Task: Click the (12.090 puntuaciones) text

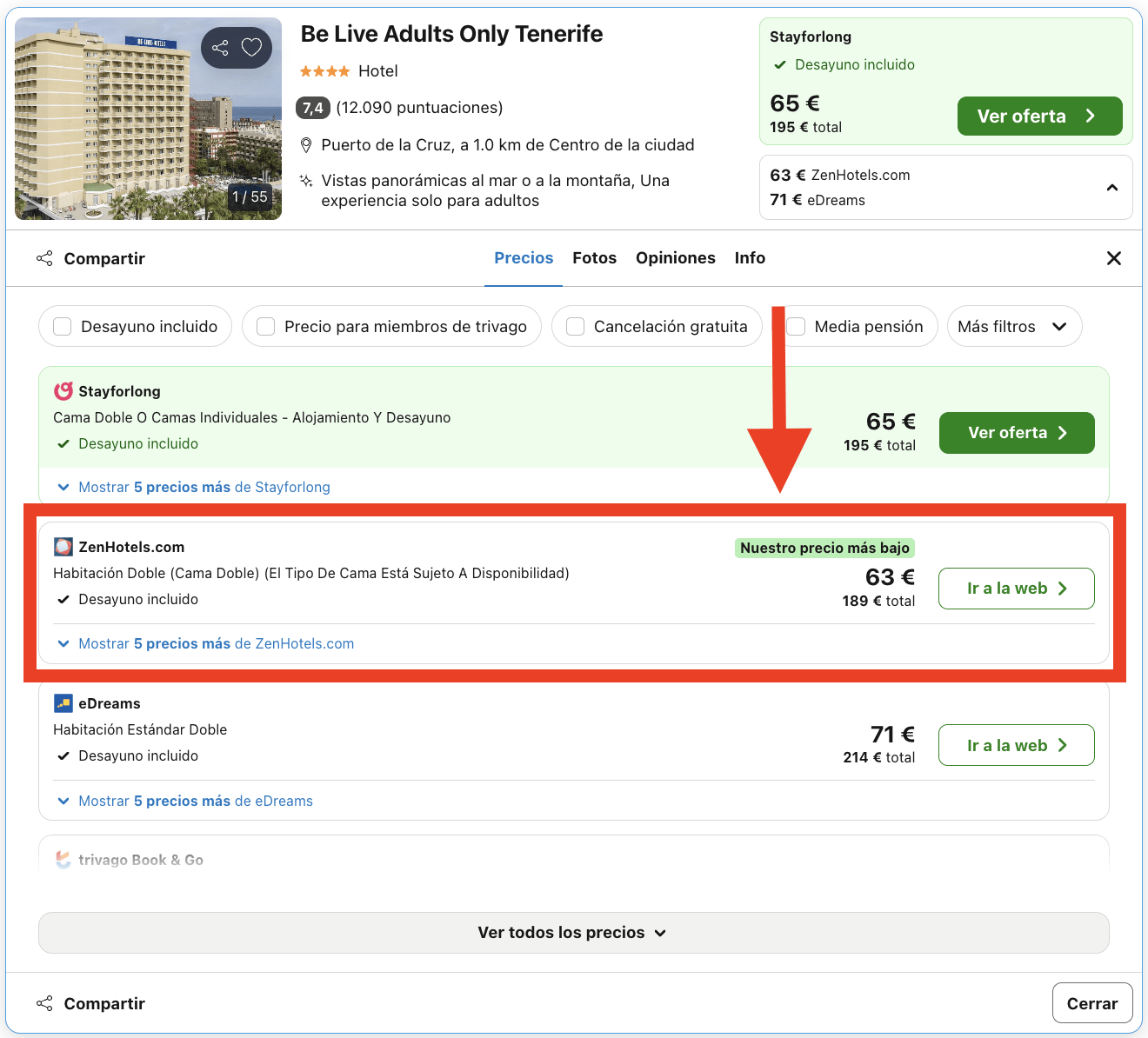Action: (419, 108)
